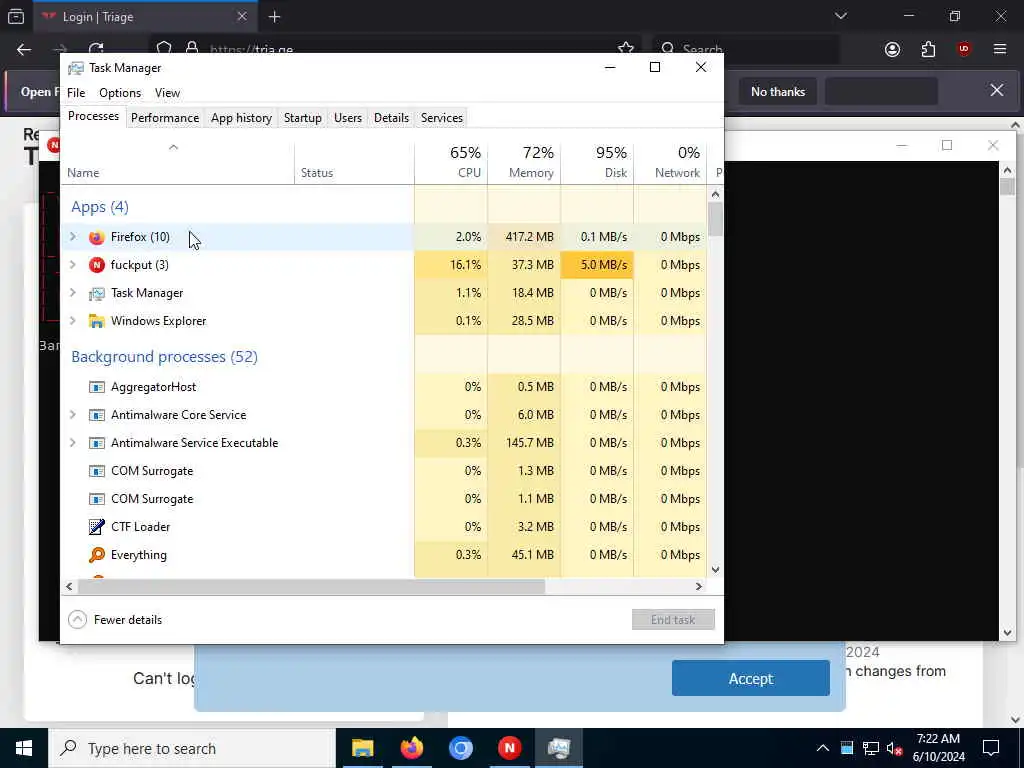Close the Login | Triage tab
Image resolution: width=1024 pixels, height=768 pixels.
242,17
